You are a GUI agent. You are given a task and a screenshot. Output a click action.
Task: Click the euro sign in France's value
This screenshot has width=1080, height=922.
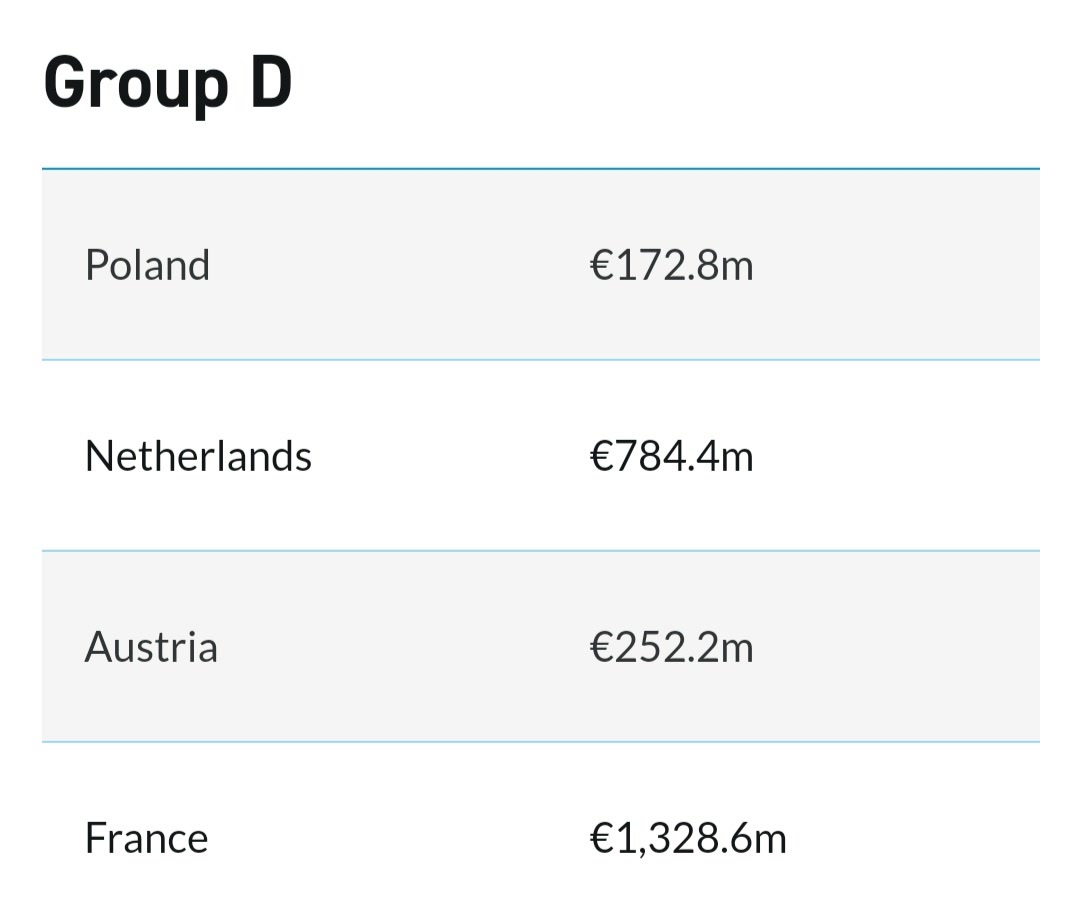click(601, 839)
